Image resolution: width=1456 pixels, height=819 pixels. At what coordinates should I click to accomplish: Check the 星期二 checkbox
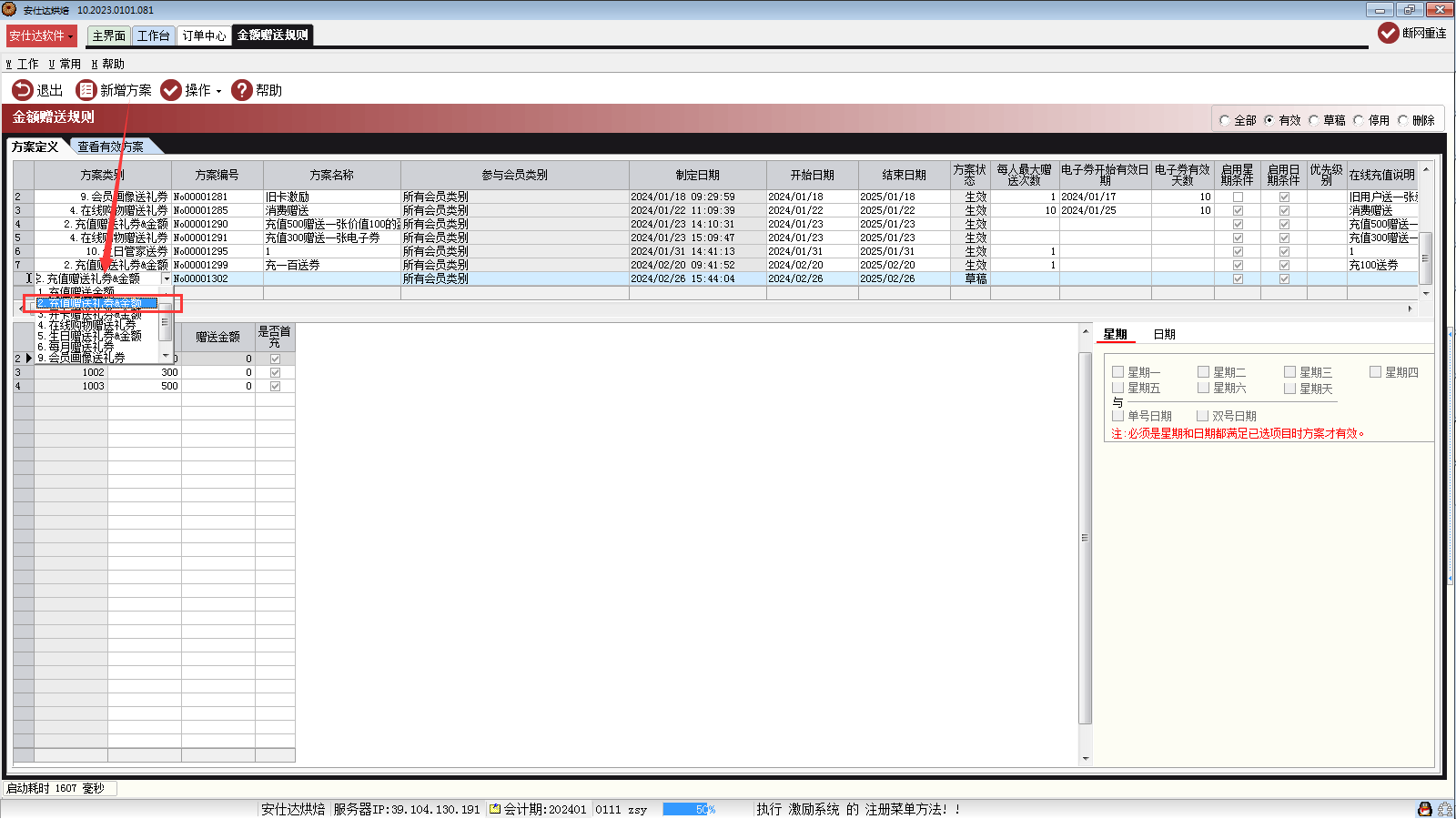pyautogui.click(x=1204, y=372)
